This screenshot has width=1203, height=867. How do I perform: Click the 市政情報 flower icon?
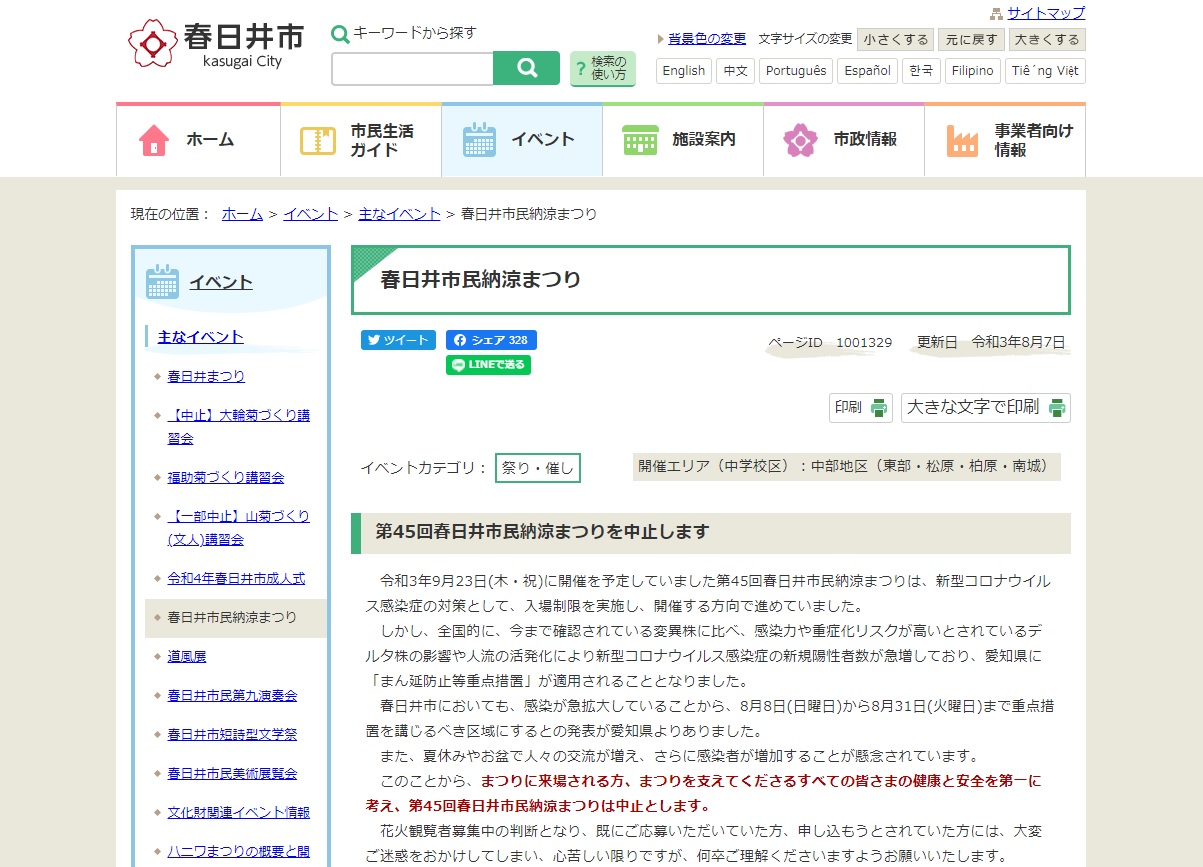tap(801, 140)
